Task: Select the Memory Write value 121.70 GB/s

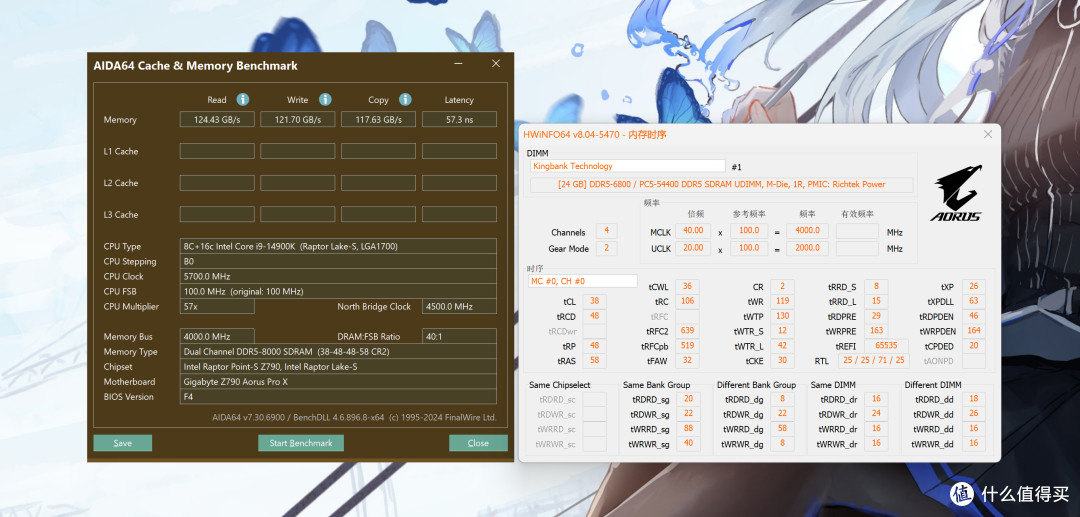Action: pos(298,120)
